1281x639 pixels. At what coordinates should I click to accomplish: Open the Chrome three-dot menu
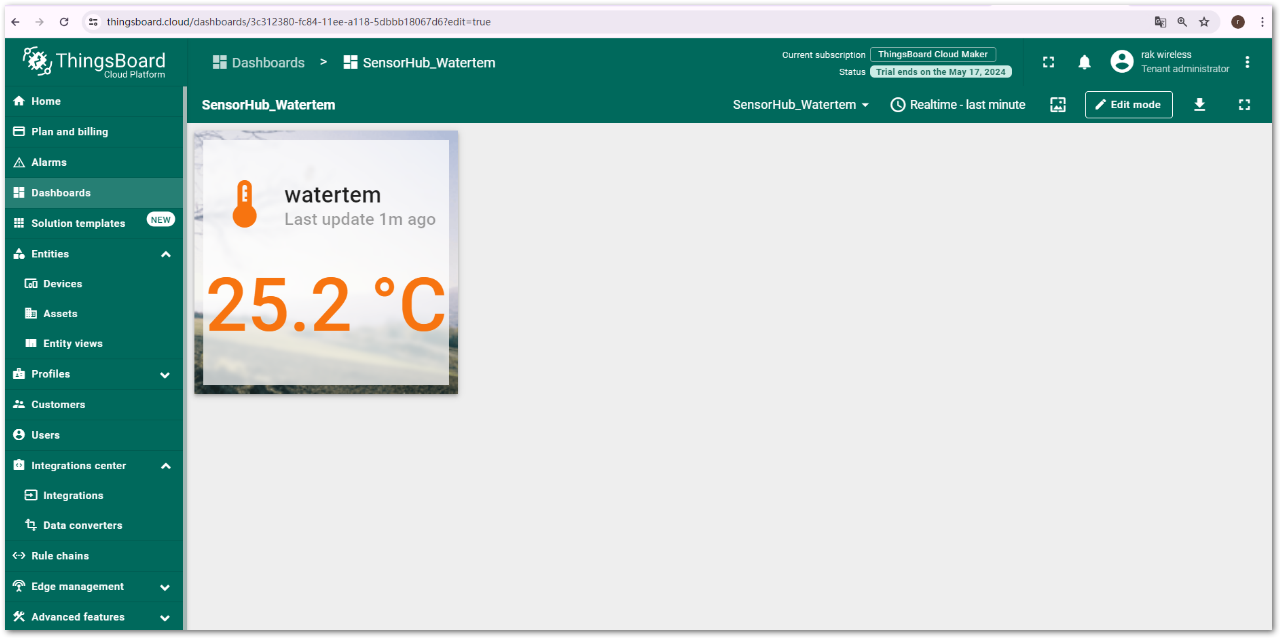[x=1262, y=21]
